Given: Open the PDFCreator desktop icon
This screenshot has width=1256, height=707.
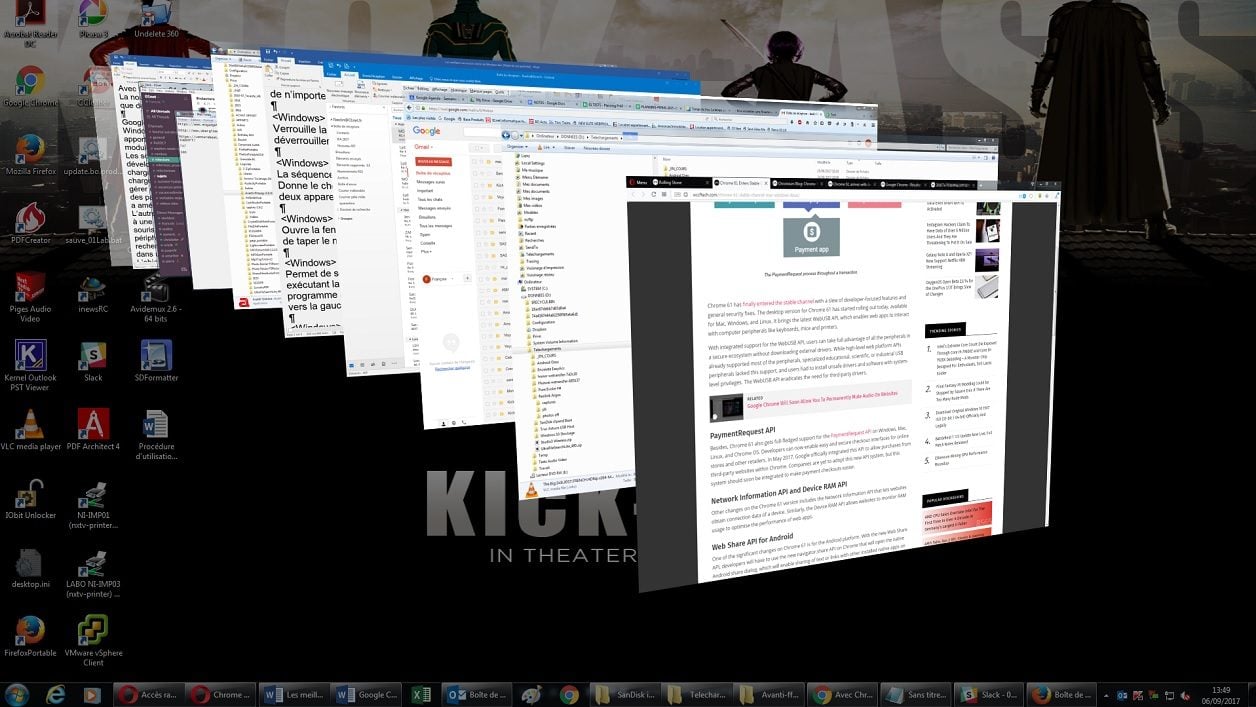Looking at the screenshot, I should pos(30,224).
